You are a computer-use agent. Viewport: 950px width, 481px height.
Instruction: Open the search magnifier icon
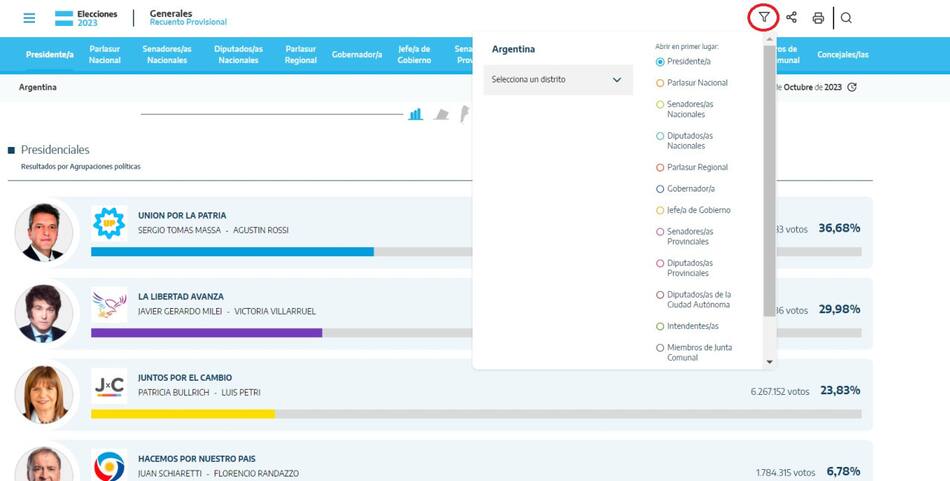click(846, 18)
